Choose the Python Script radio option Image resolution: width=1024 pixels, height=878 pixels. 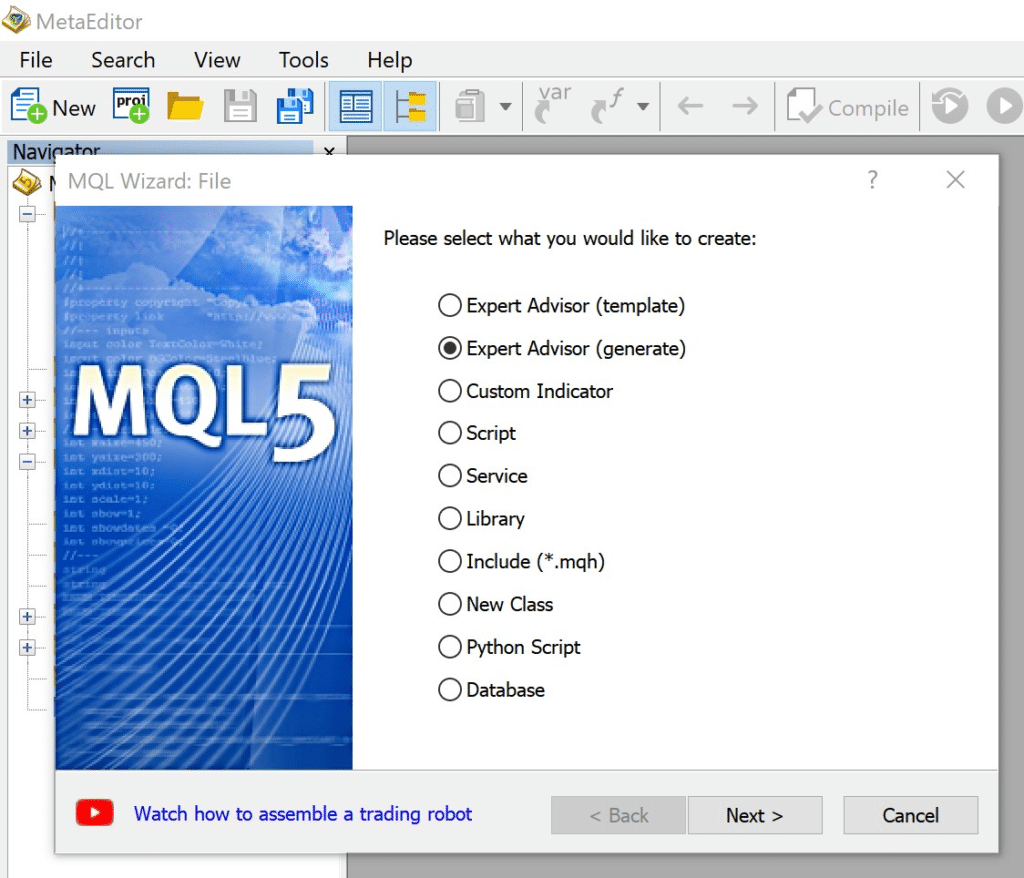click(450, 647)
